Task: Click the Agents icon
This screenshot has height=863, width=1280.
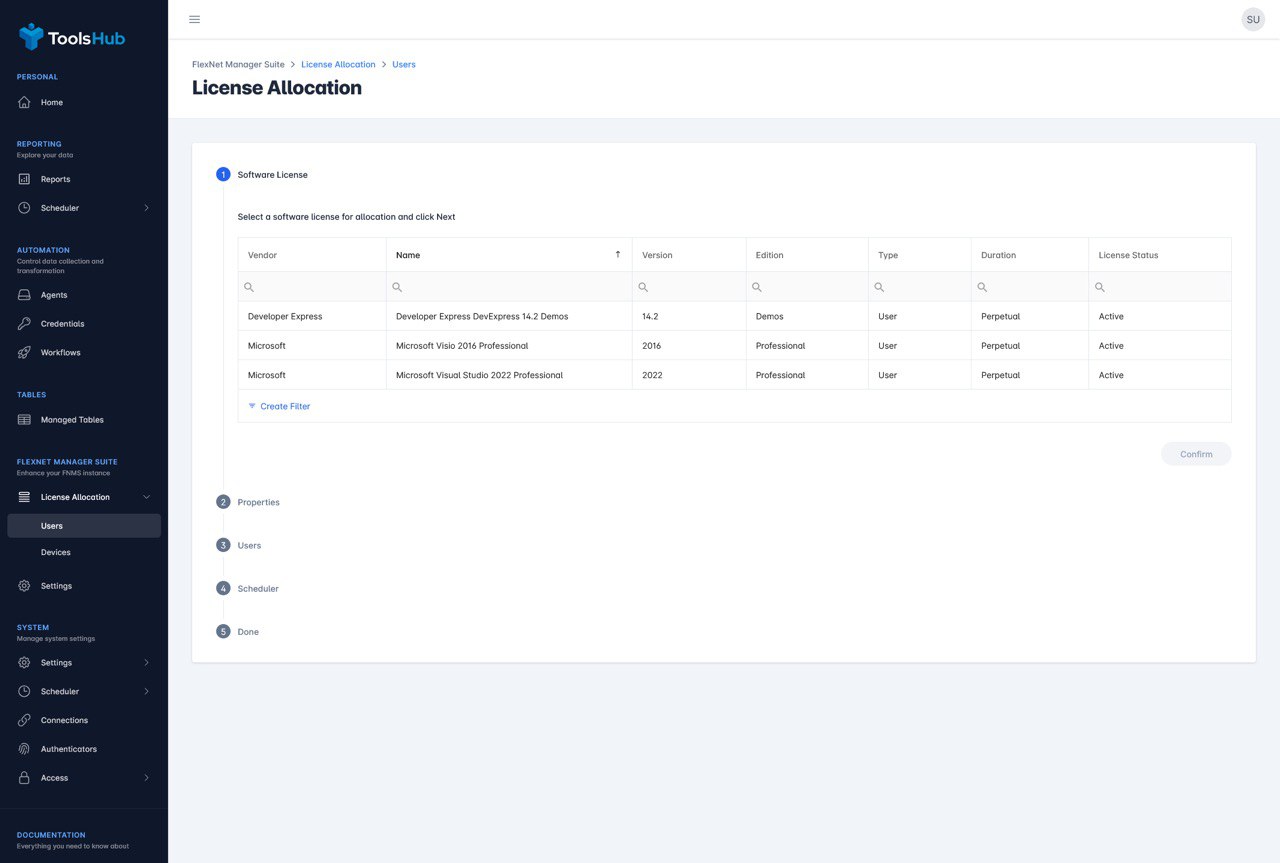Action: tap(24, 295)
